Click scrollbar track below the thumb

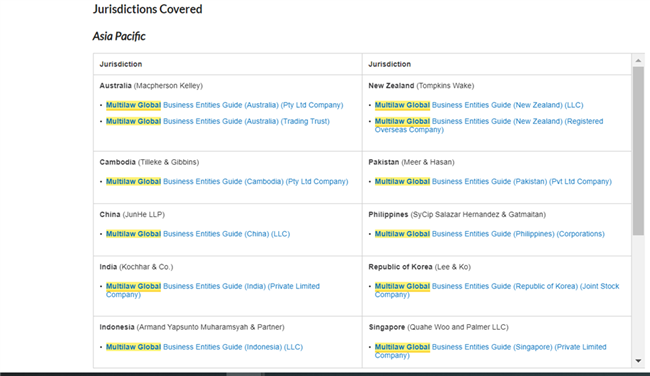pyautogui.click(x=638, y=296)
